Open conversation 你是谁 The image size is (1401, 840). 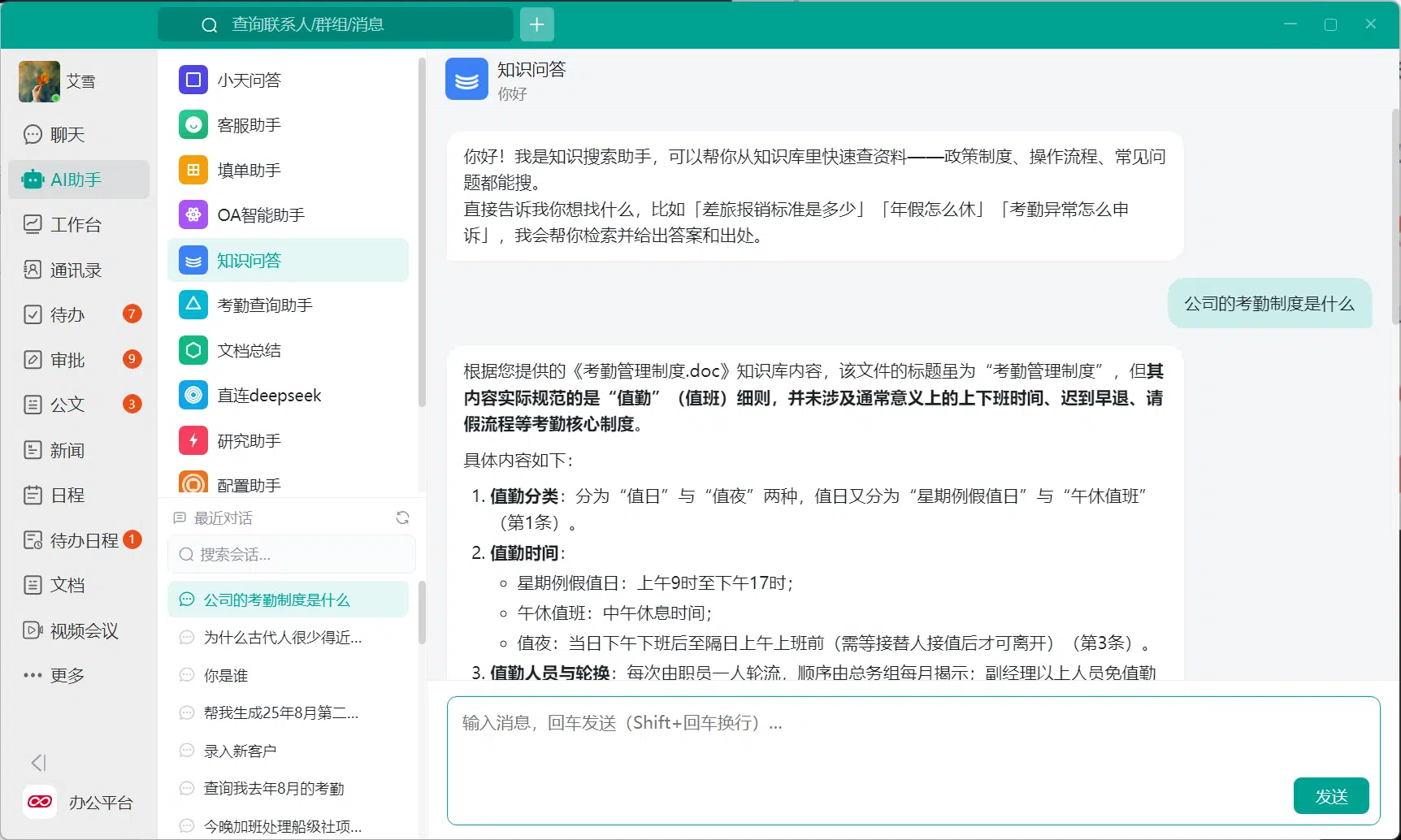tap(288, 675)
